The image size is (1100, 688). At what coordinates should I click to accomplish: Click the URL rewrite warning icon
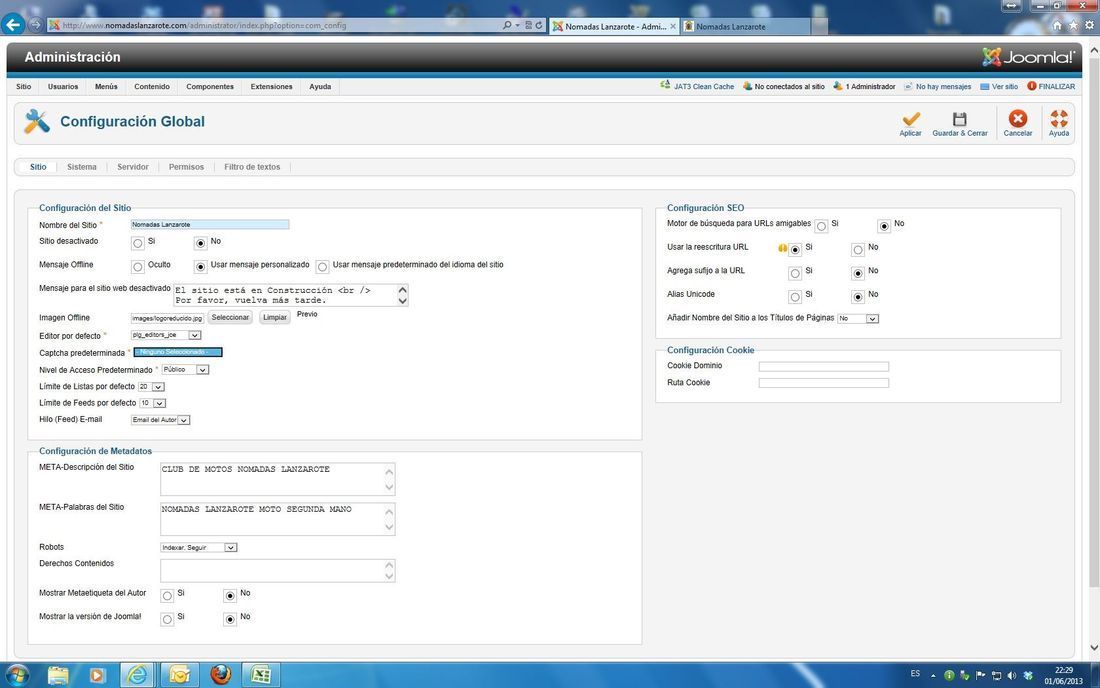(x=782, y=248)
